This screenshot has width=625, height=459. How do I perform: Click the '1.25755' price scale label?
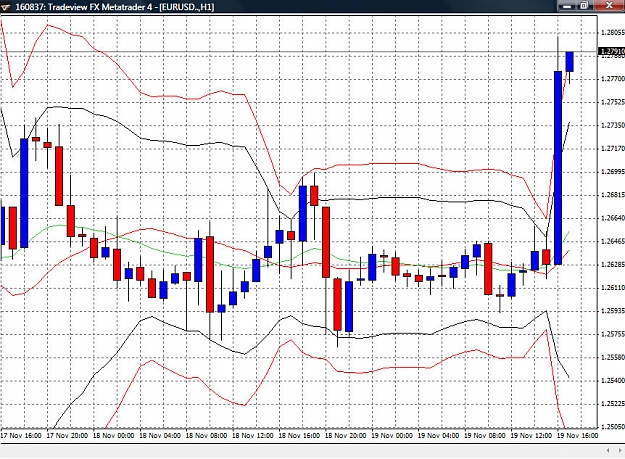(613, 334)
